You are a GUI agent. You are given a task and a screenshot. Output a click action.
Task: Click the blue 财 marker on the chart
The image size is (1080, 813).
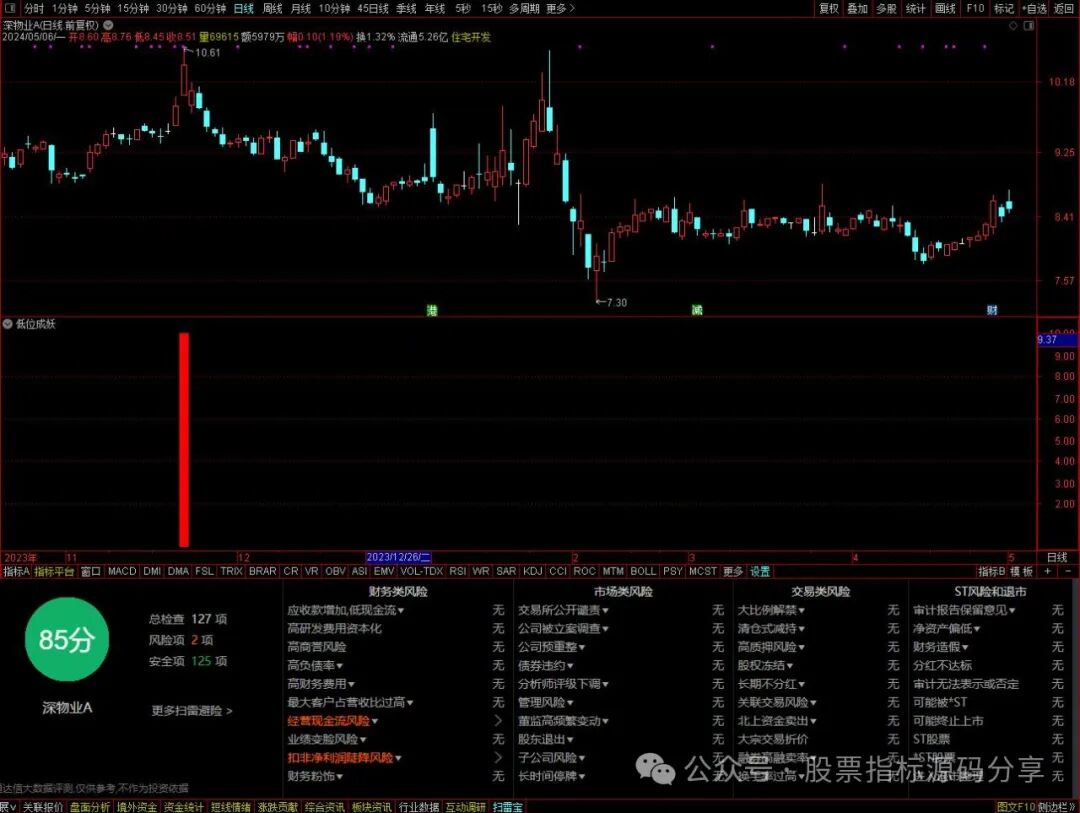pyautogui.click(x=992, y=311)
